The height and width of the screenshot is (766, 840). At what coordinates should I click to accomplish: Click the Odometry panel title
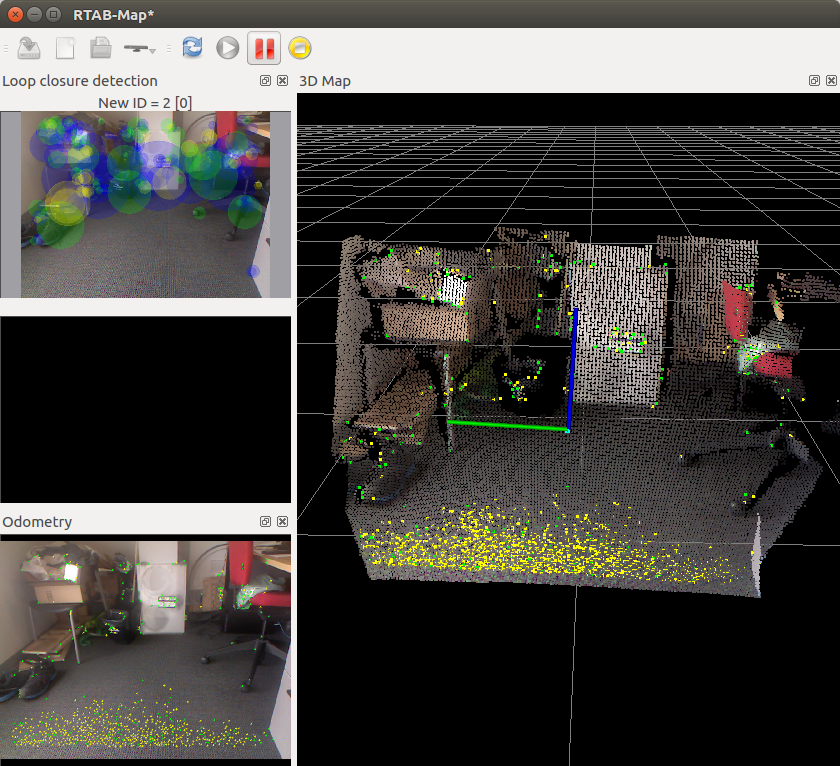37,522
